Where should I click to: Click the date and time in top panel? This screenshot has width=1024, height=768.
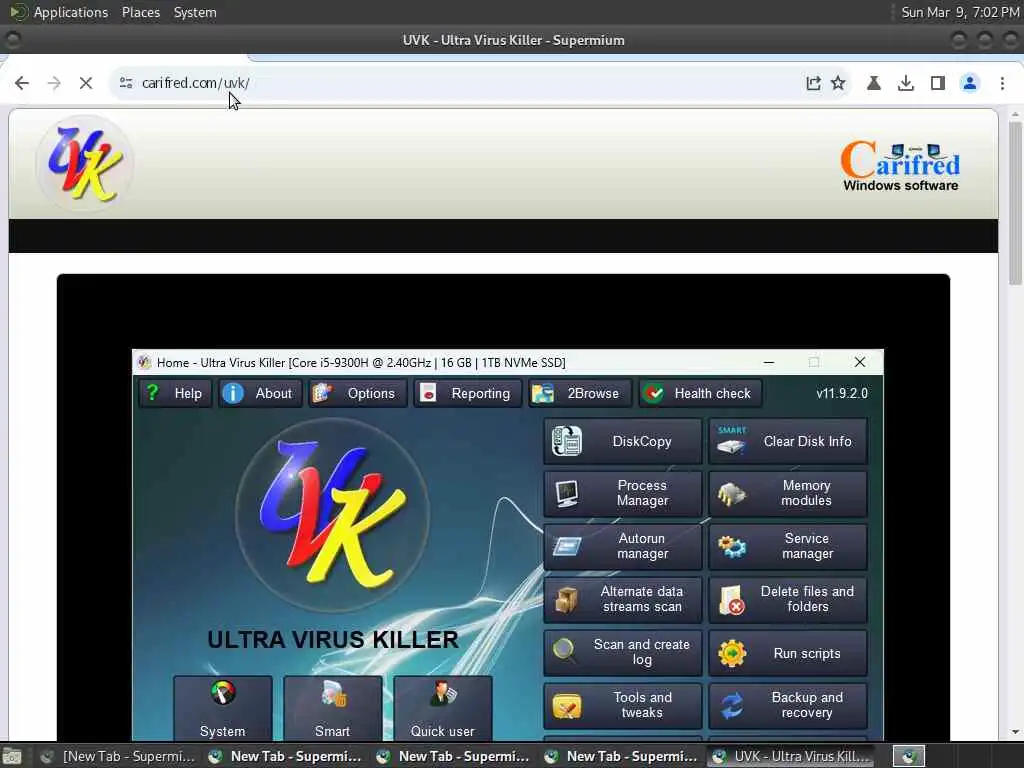(959, 12)
